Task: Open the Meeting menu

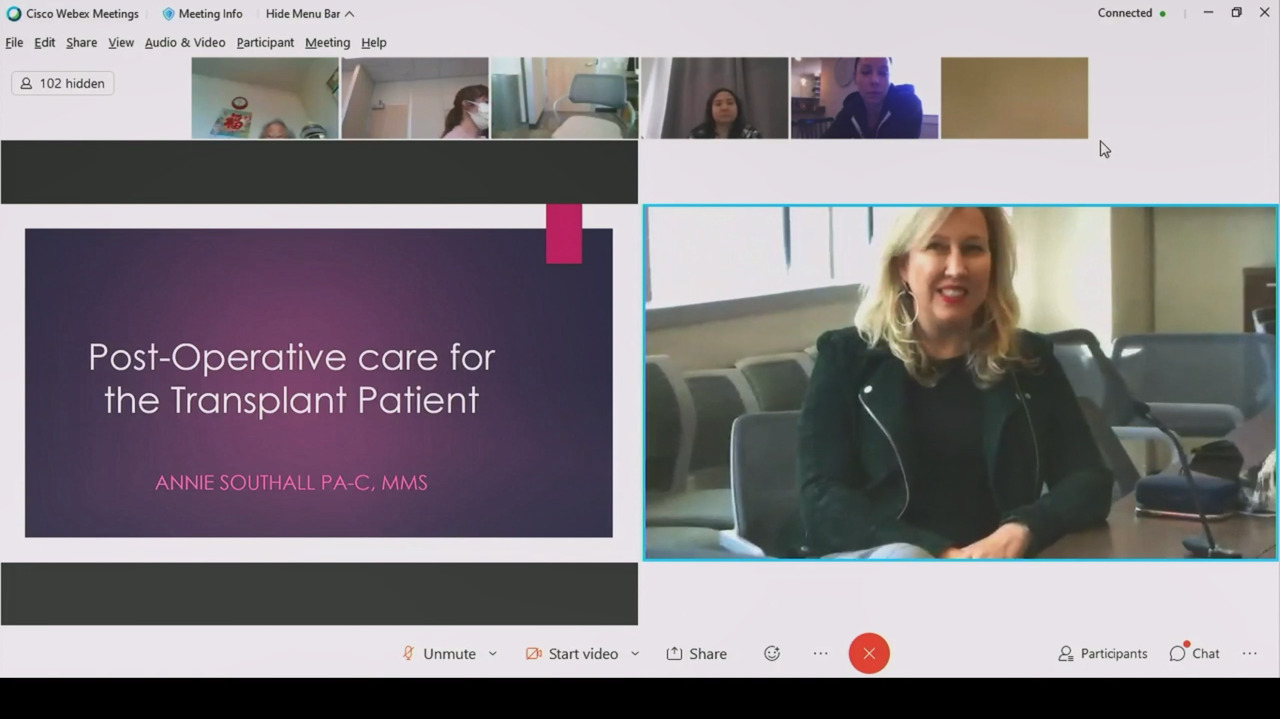Action: [x=328, y=43]
